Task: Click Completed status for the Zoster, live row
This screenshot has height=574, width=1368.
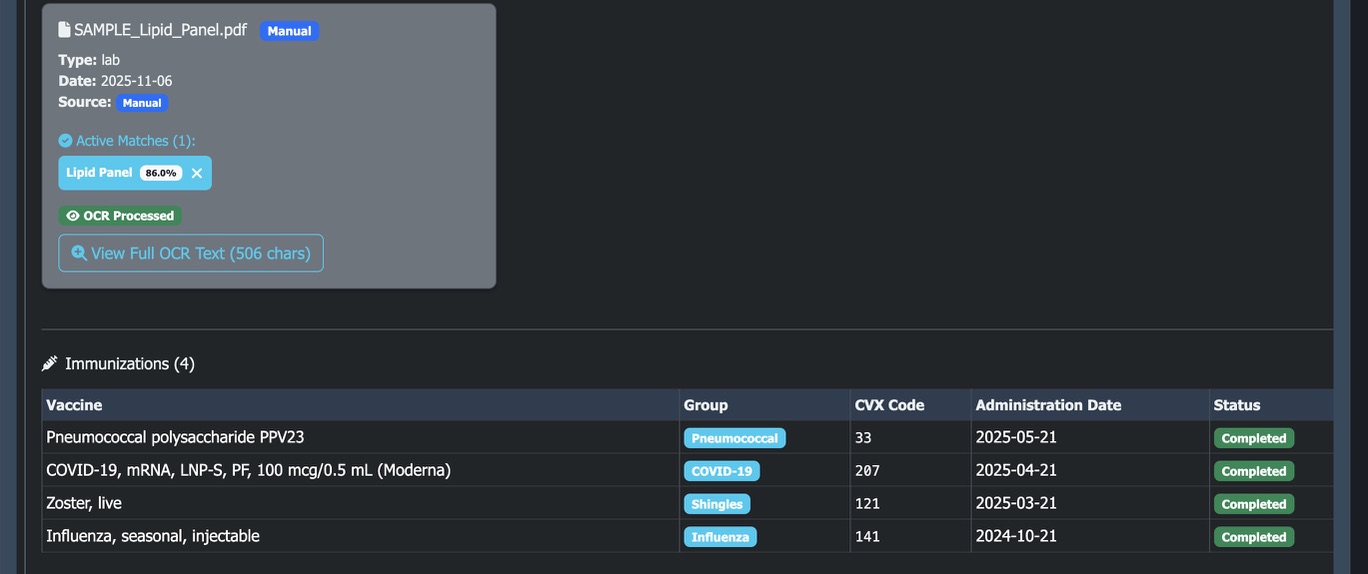Action: [x=1253, y=504]
